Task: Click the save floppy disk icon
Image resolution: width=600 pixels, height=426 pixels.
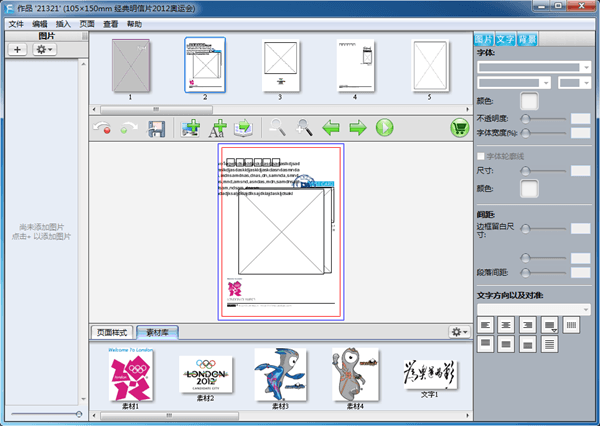Action: click(x=157, y=128)
